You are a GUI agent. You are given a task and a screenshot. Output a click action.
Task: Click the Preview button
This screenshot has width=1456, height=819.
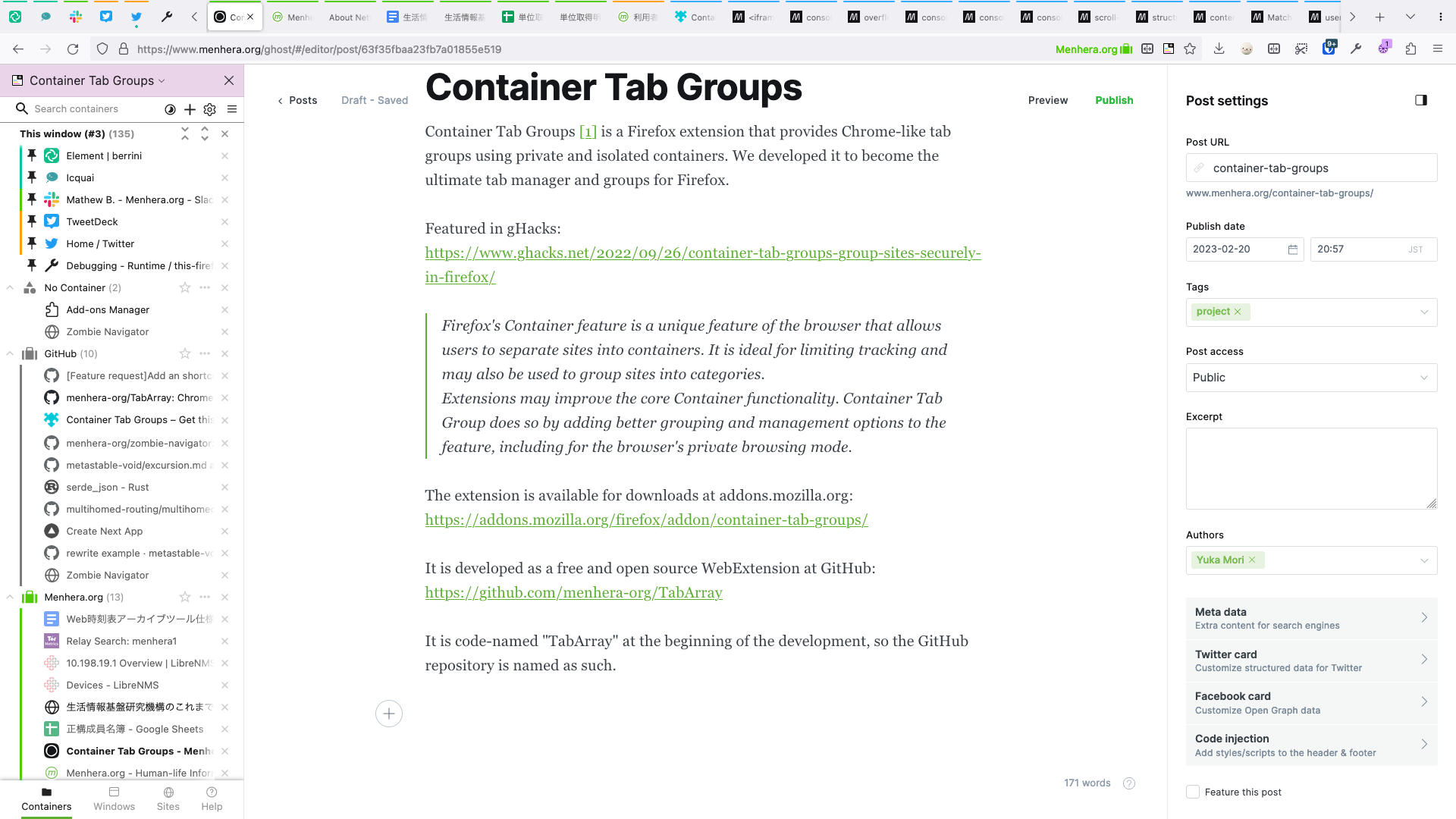[x=1048, y=100]
